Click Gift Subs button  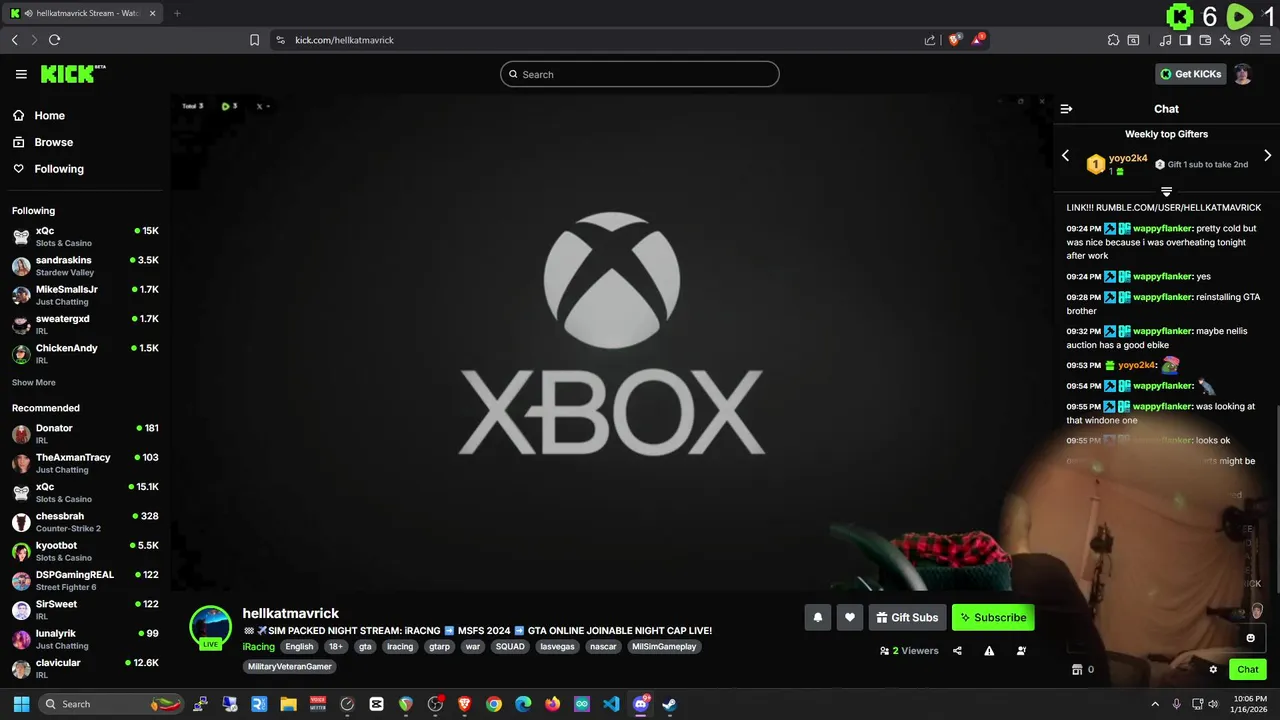(907, 618)
